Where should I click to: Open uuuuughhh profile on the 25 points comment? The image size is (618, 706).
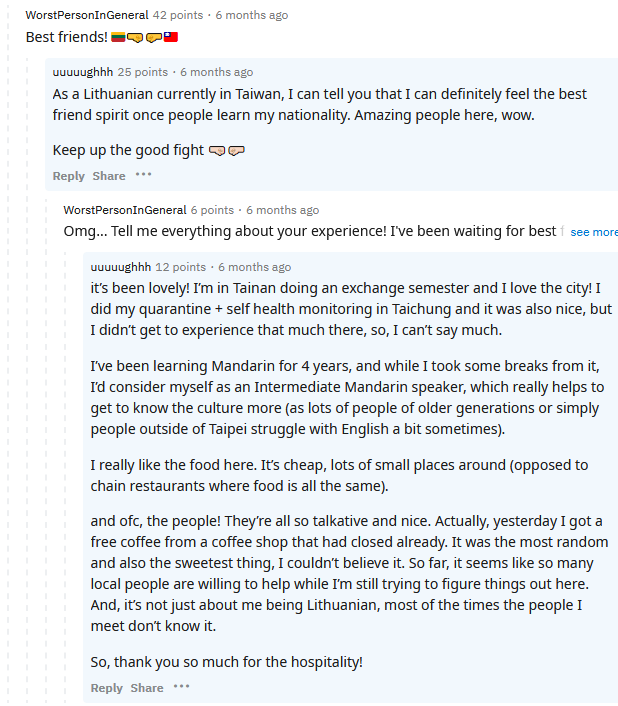pos(83,72)
